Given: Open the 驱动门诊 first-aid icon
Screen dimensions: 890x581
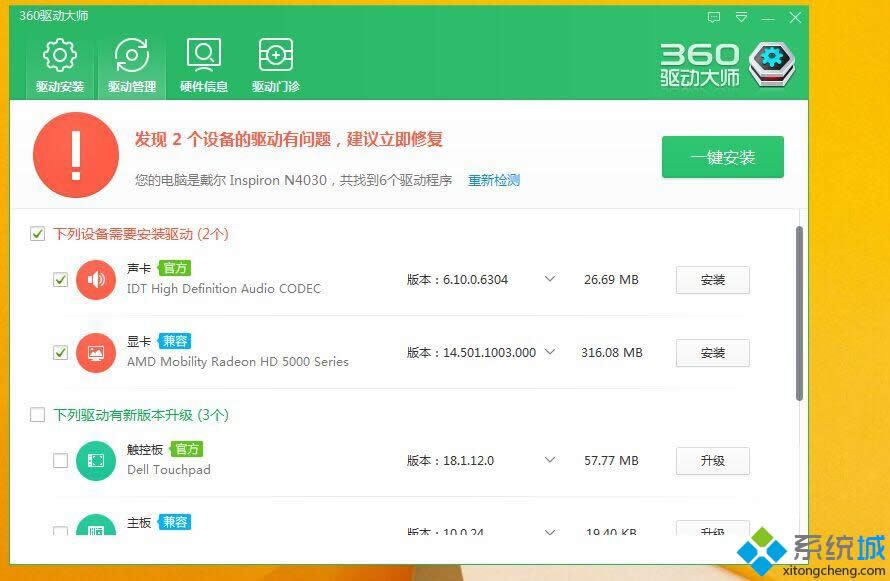Looking at the screenshot, I should tap(276, 55).
